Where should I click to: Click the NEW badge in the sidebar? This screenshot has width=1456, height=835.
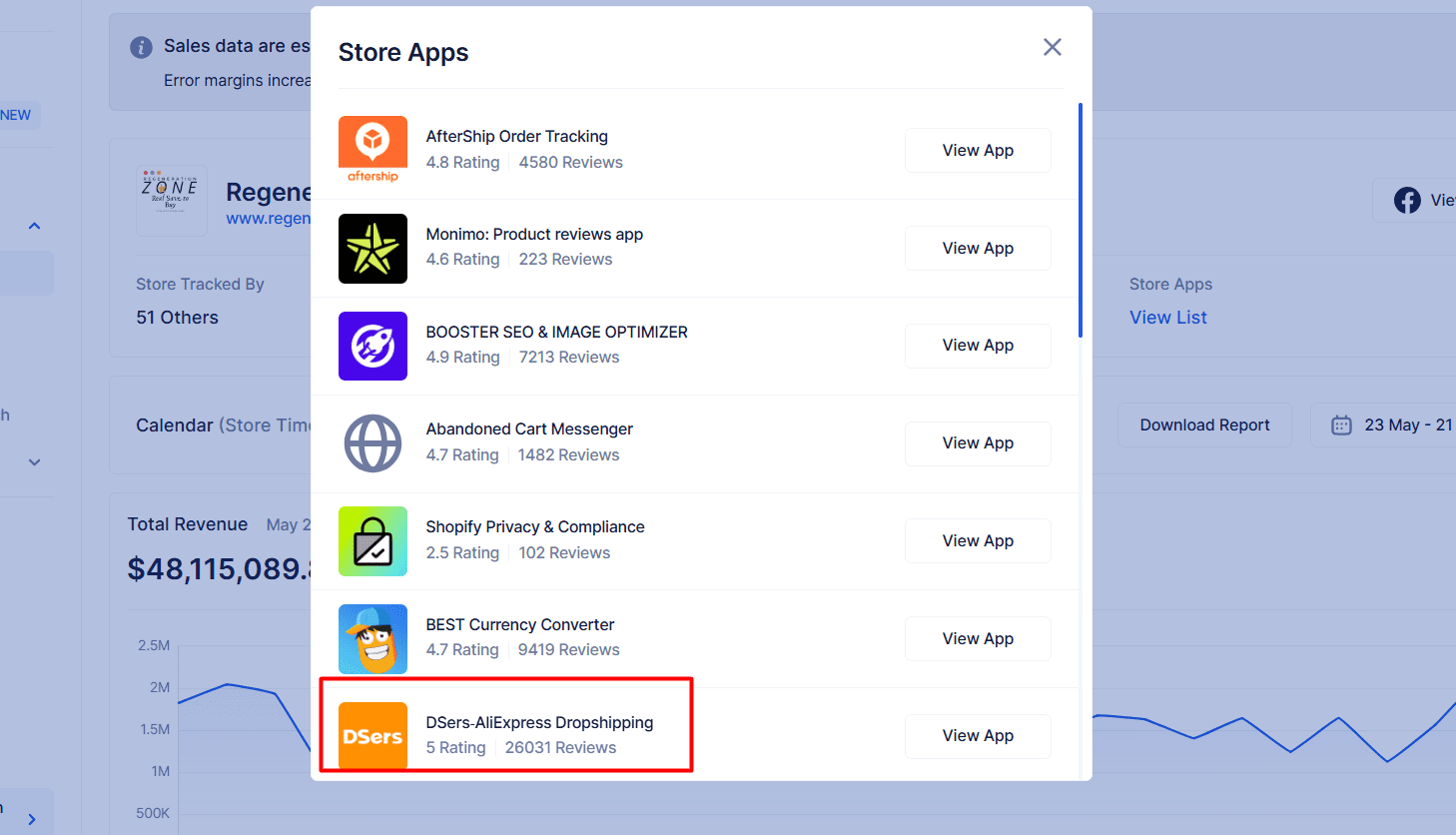click(16, 115)
